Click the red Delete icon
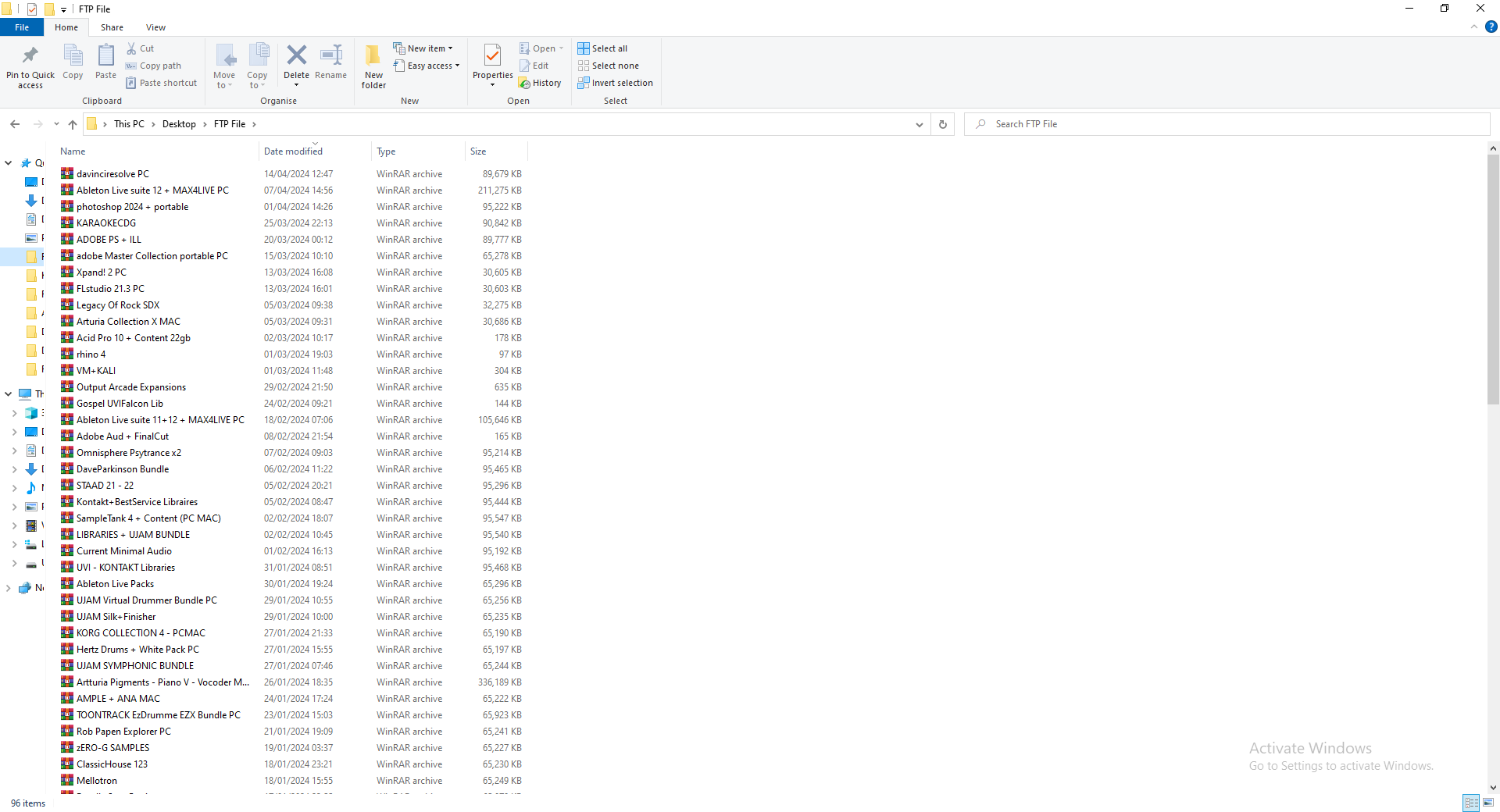The height and width of the screenshot is (812, 1500). pos(296,55)
